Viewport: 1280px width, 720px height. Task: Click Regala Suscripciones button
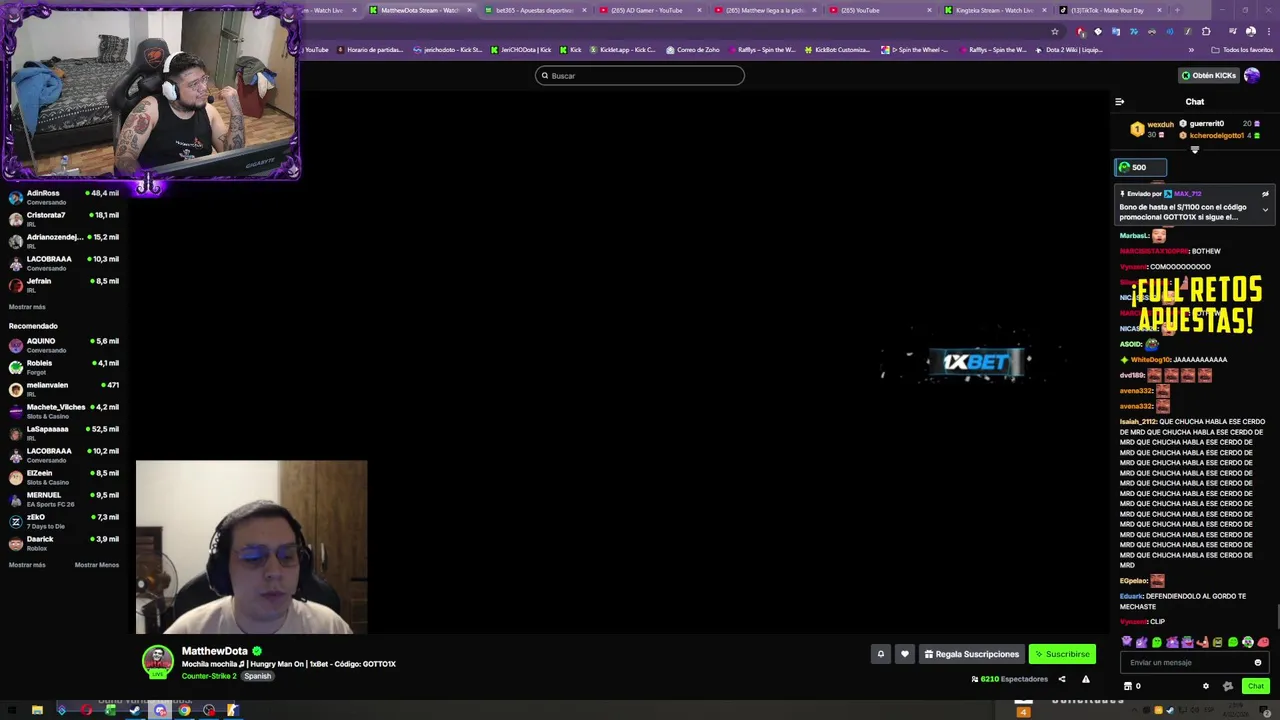[971, 654]
